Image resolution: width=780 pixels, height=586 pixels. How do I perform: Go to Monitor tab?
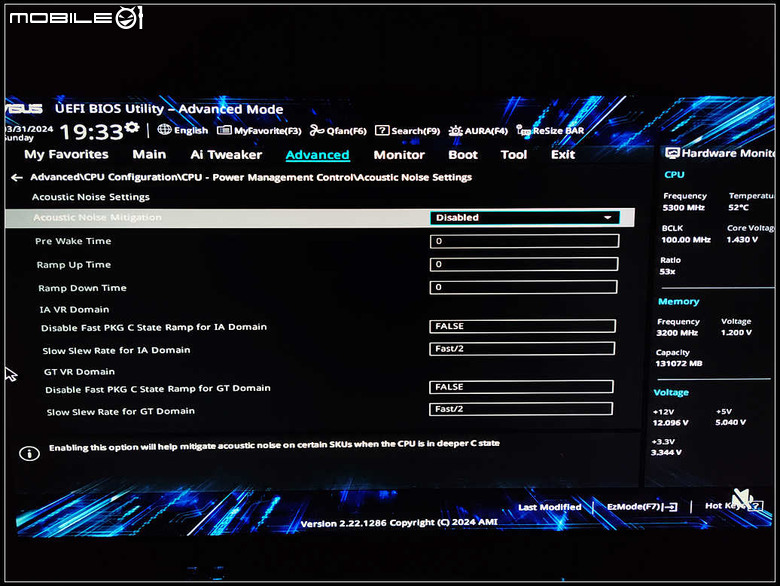pyautogui.click(x=399, y=155)
